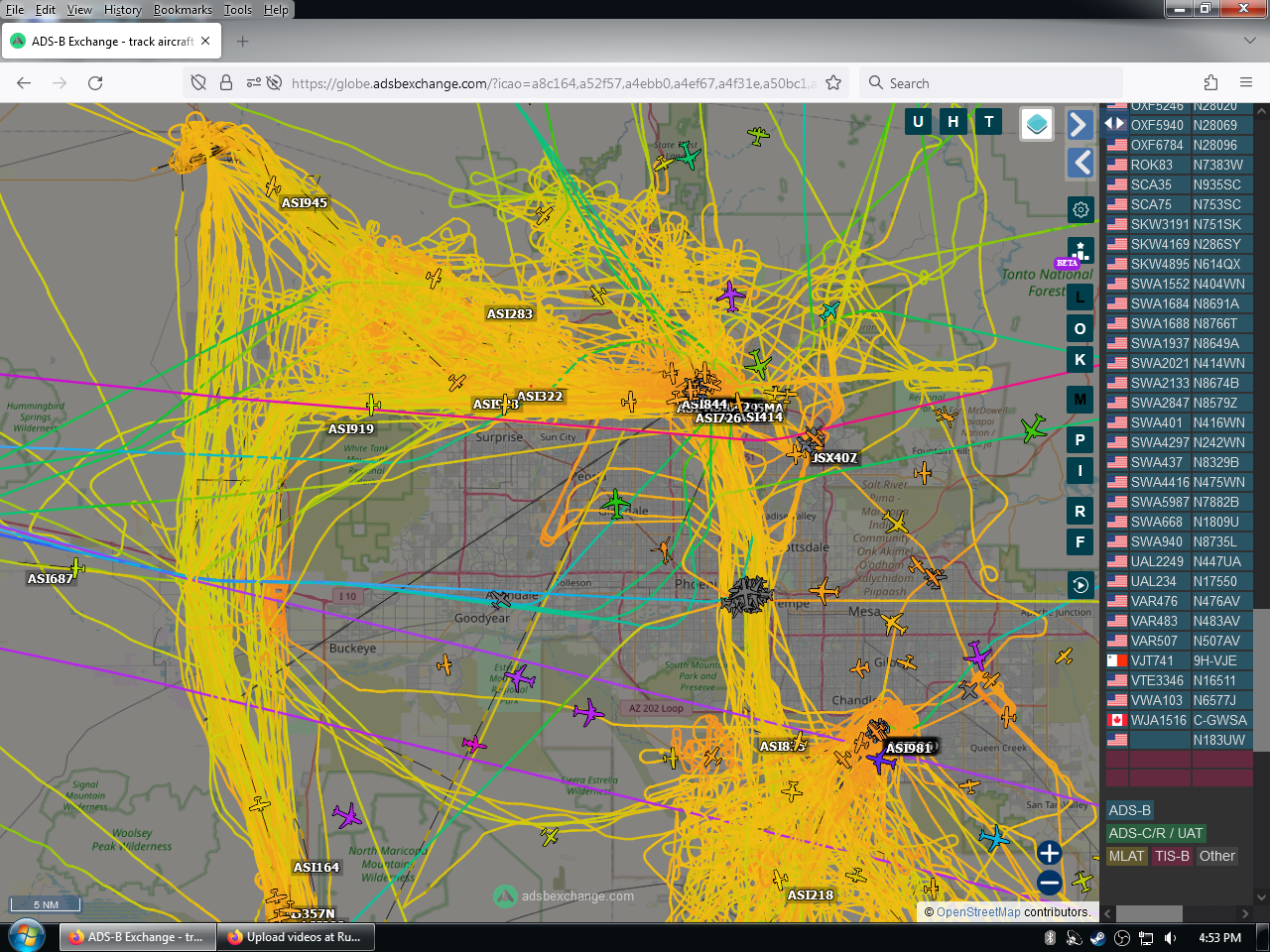The image size is (1270, 952).
Task: Select the aircraft labeled JSX407 on map
Action: tap(834, 458)
